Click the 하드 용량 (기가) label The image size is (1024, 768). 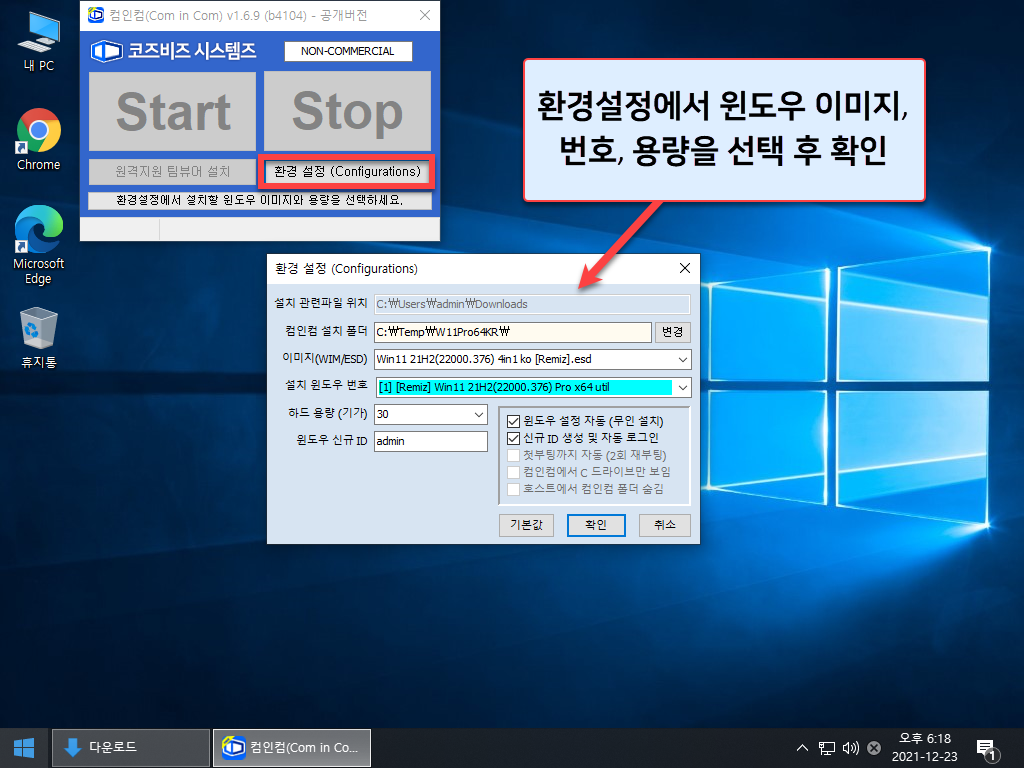pos(328,413)
